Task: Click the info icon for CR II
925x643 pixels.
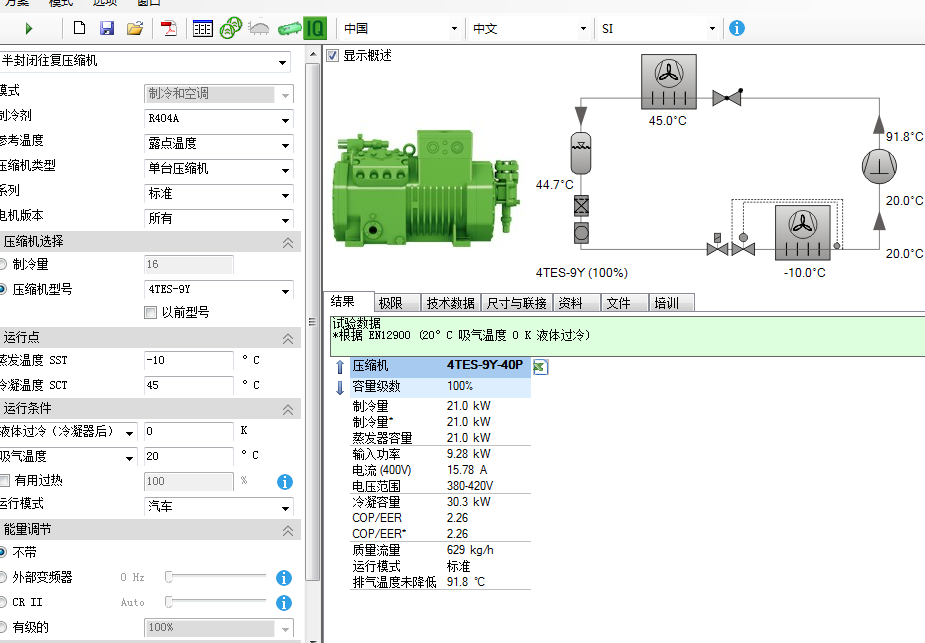Action: click(284, 603)
